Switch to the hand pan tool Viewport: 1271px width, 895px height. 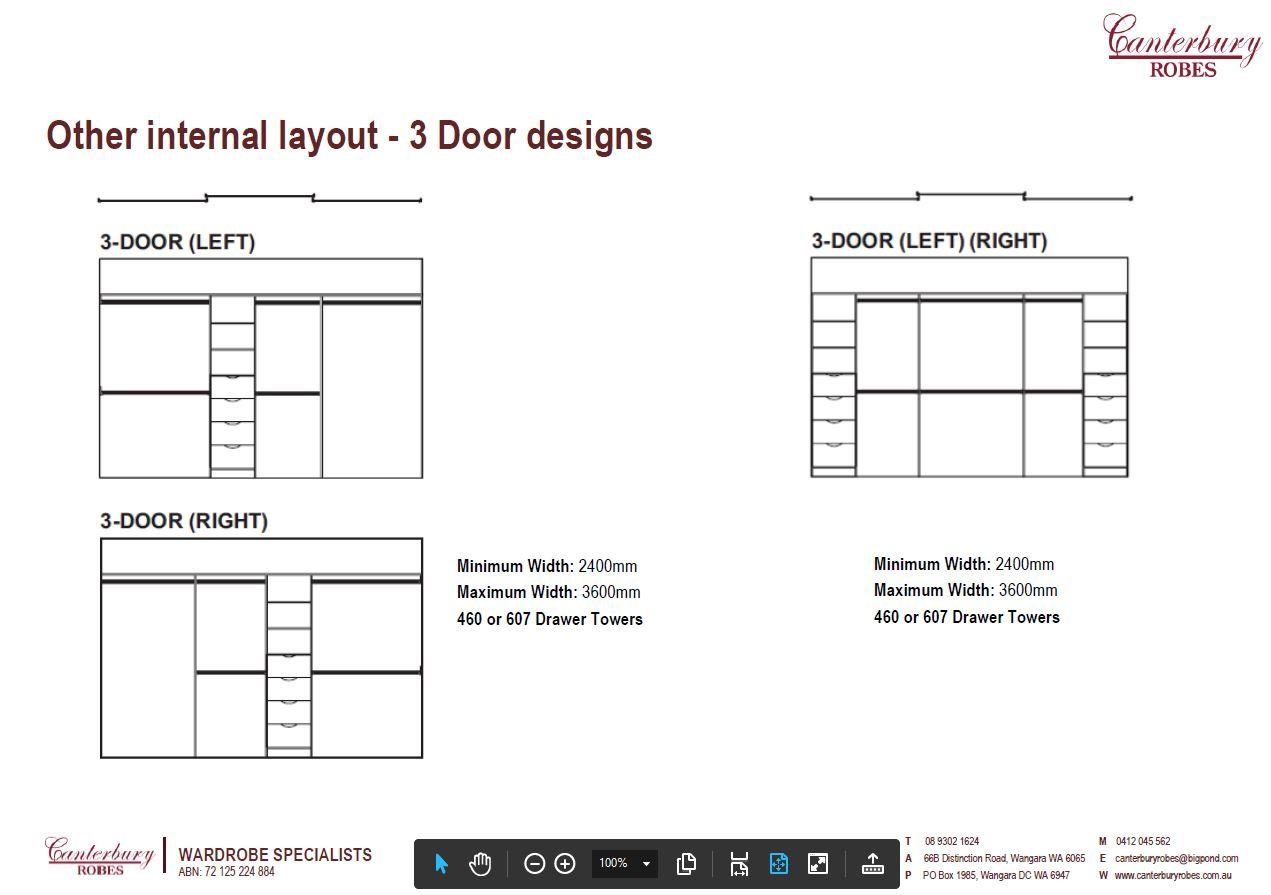(x=480, y=863)
